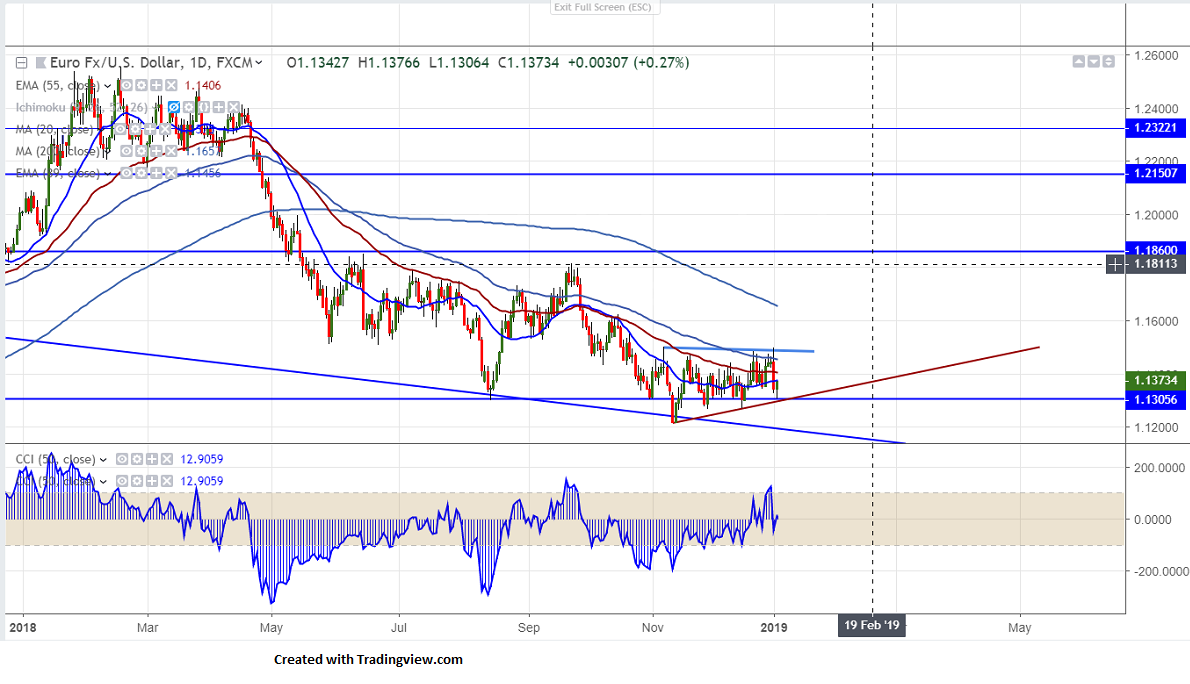1190x684 pixels.
Task: Collapse the chart legend with the minus box
Action: click(21, 63)
